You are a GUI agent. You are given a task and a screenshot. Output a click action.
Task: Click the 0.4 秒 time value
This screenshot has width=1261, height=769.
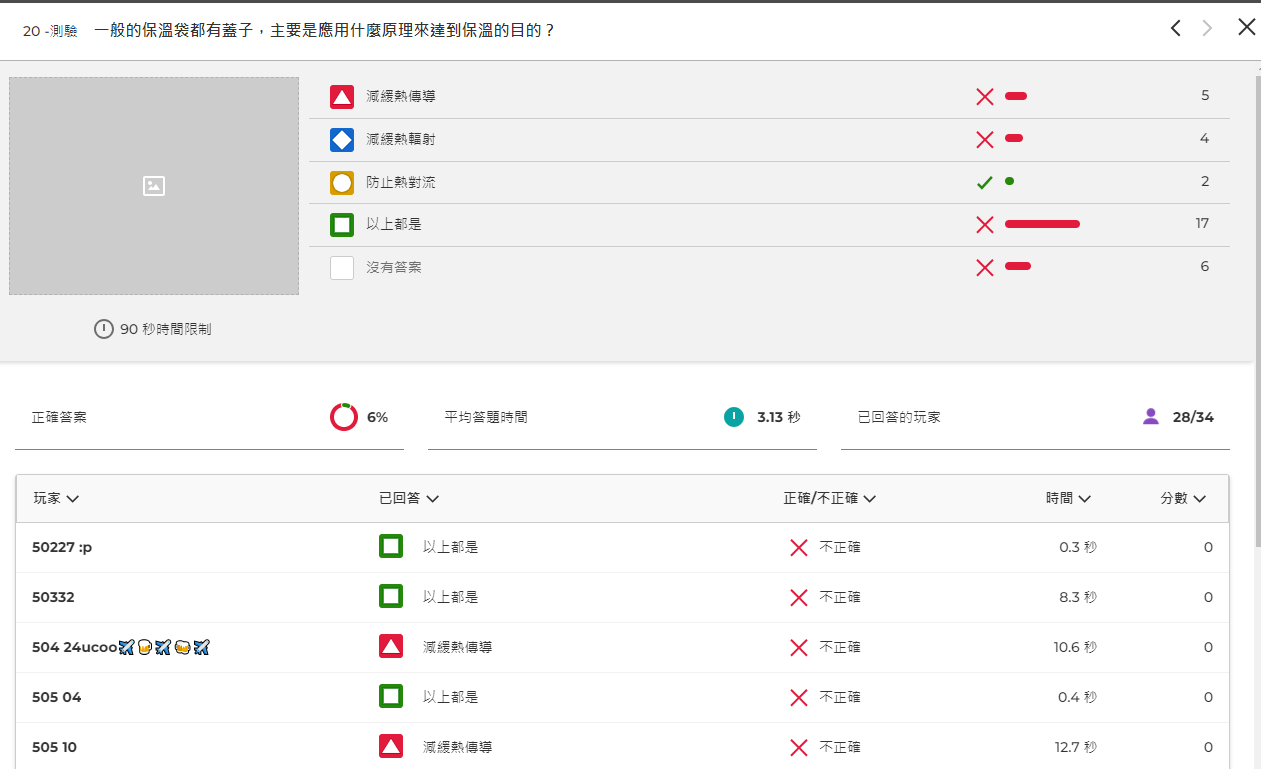click(1078, 697)
